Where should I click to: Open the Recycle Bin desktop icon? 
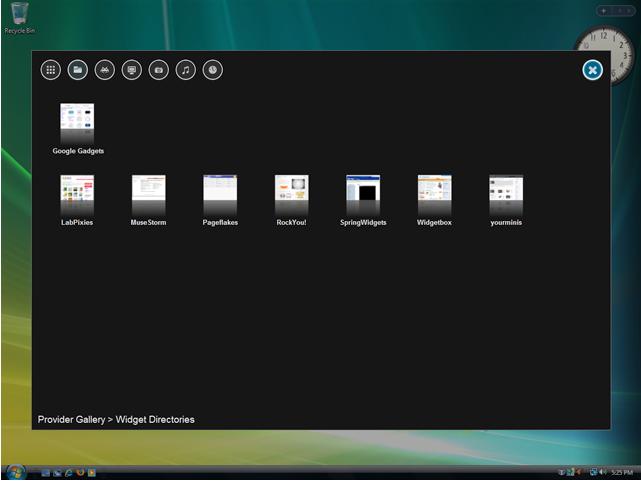pos(19,18)
